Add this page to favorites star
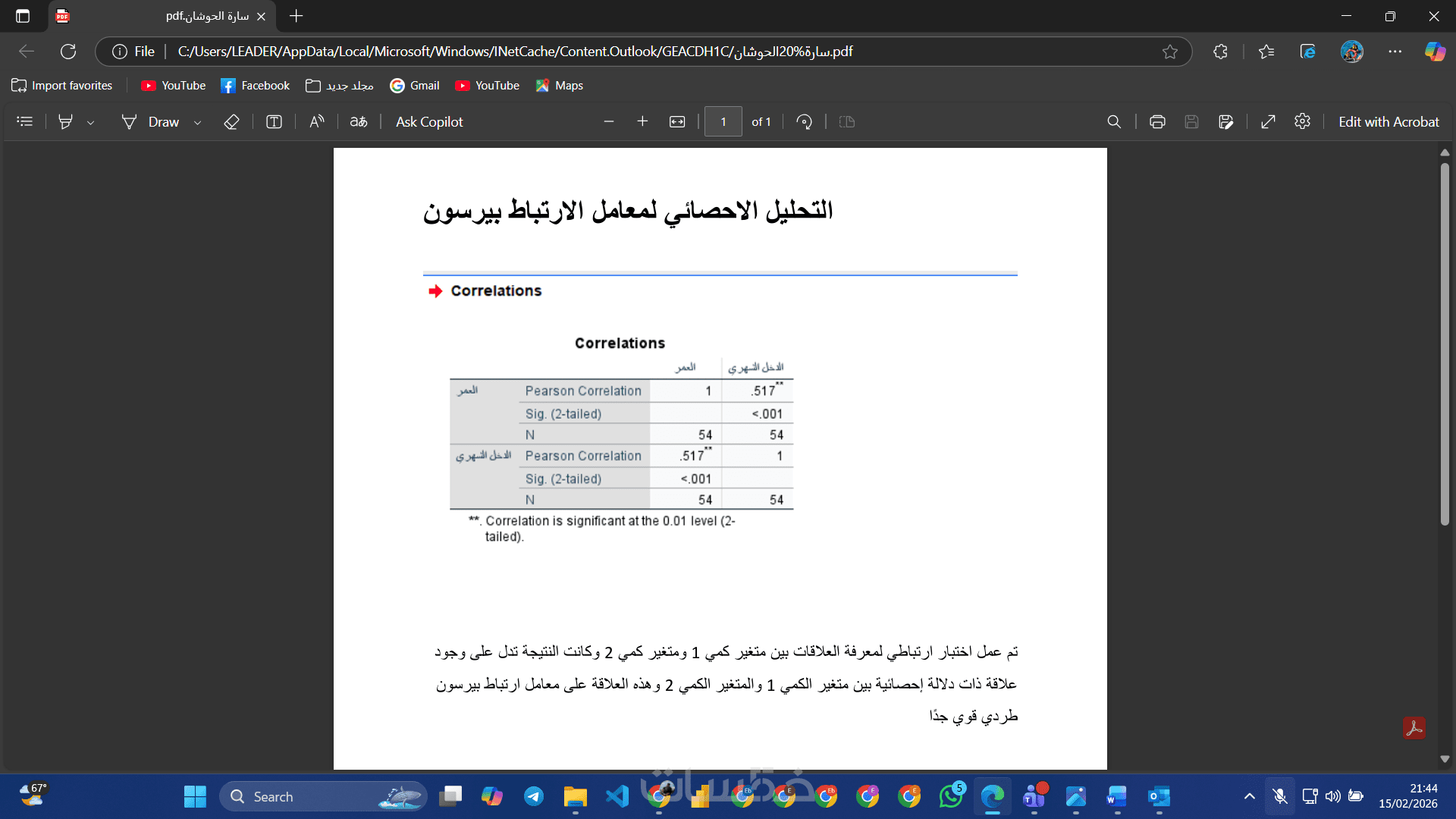The height and width of the screenshot is (819, 1456). (x=1169, y=52)
